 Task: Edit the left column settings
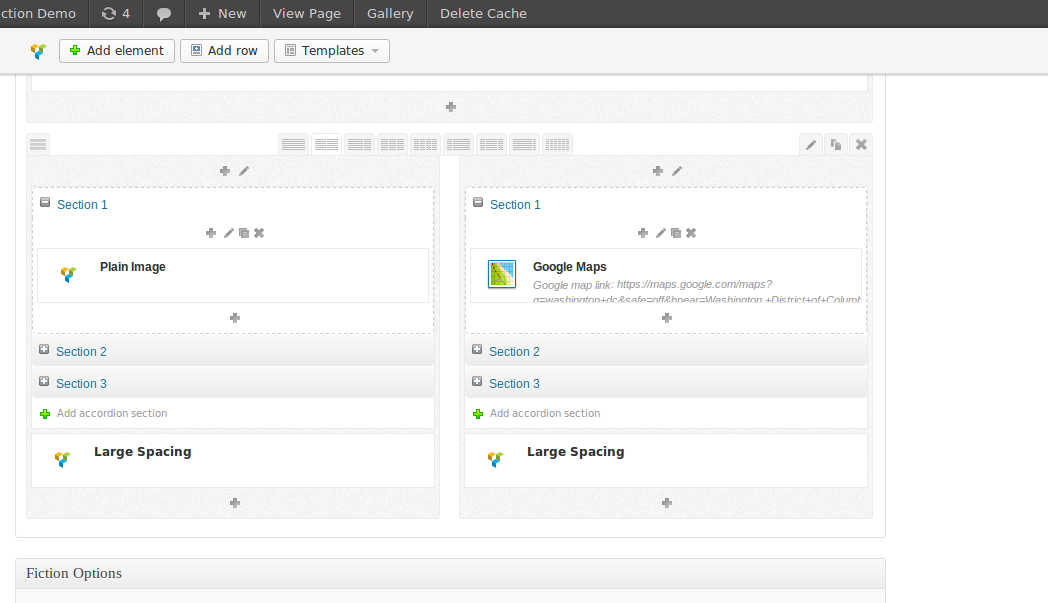[244, 171]
